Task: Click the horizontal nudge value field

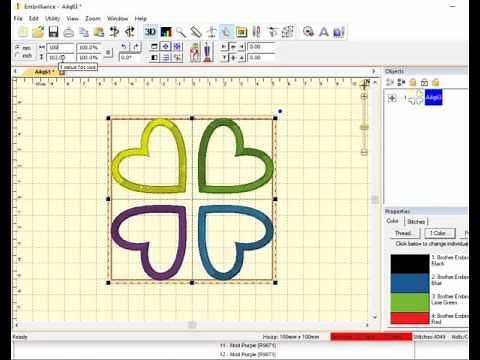Action: (261, 47)
